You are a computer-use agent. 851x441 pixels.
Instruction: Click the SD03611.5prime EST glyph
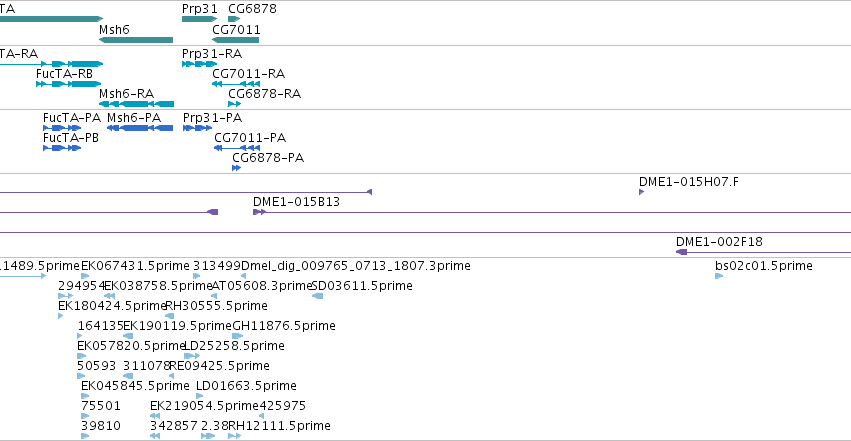(318, 296)
